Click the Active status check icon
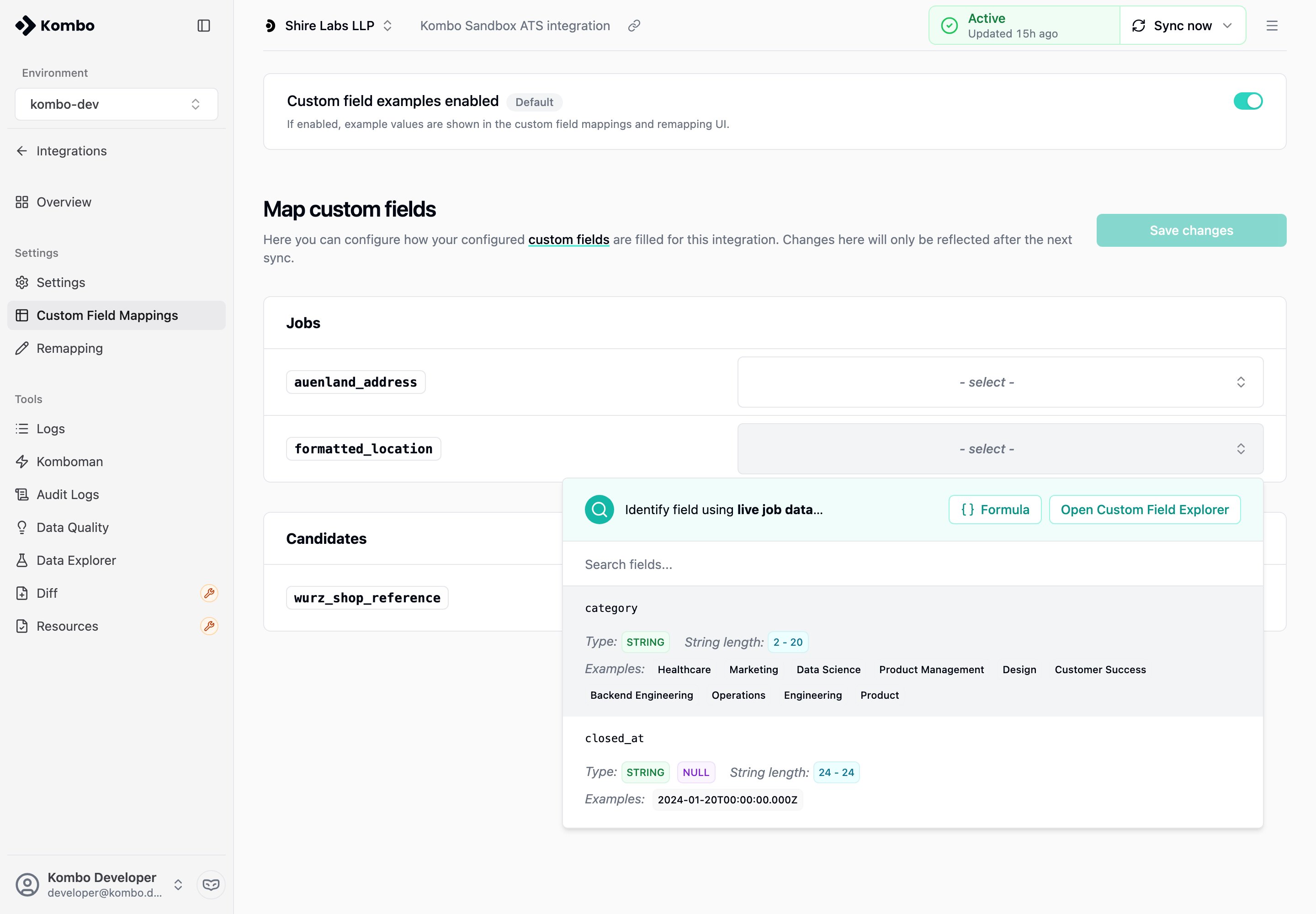The width and height of the screenshot is (1316, 914). click(950, 26)
